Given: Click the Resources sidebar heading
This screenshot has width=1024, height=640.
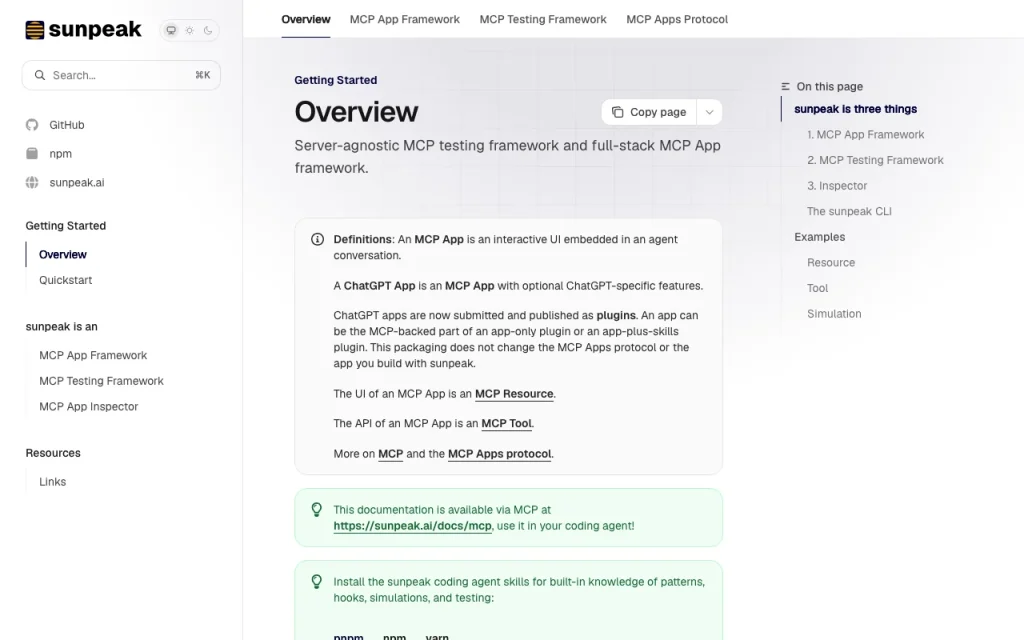Looking at the screenshot, I should tap(53, 453).
